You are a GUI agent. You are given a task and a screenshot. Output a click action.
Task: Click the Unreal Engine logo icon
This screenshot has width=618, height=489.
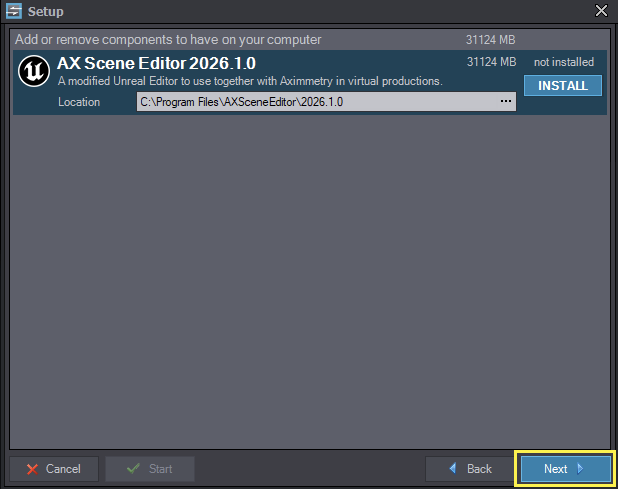(34, 71)
